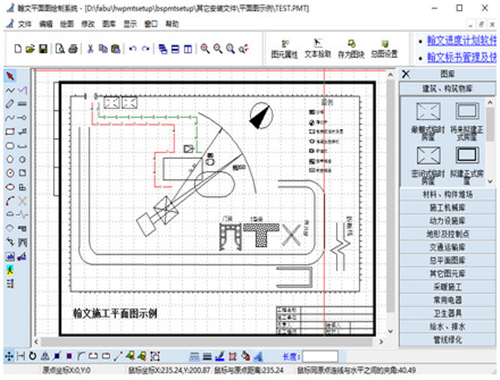Close the 图库 library panel
Viewport: 500px width, 380px height.
tap(406, 74)
